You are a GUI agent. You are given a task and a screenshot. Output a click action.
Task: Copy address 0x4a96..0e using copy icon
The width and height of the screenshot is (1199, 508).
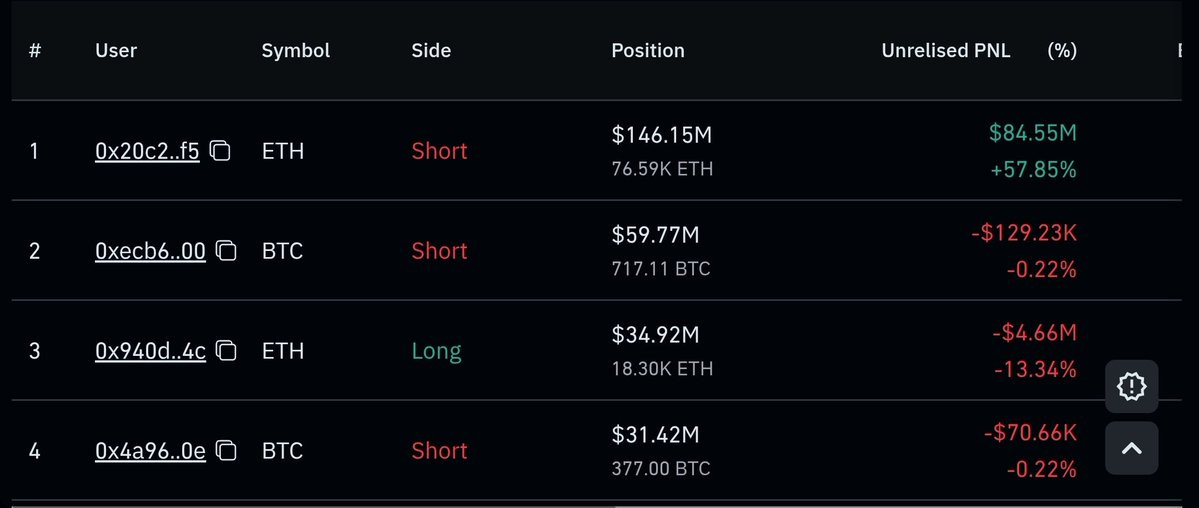(226, 451)
